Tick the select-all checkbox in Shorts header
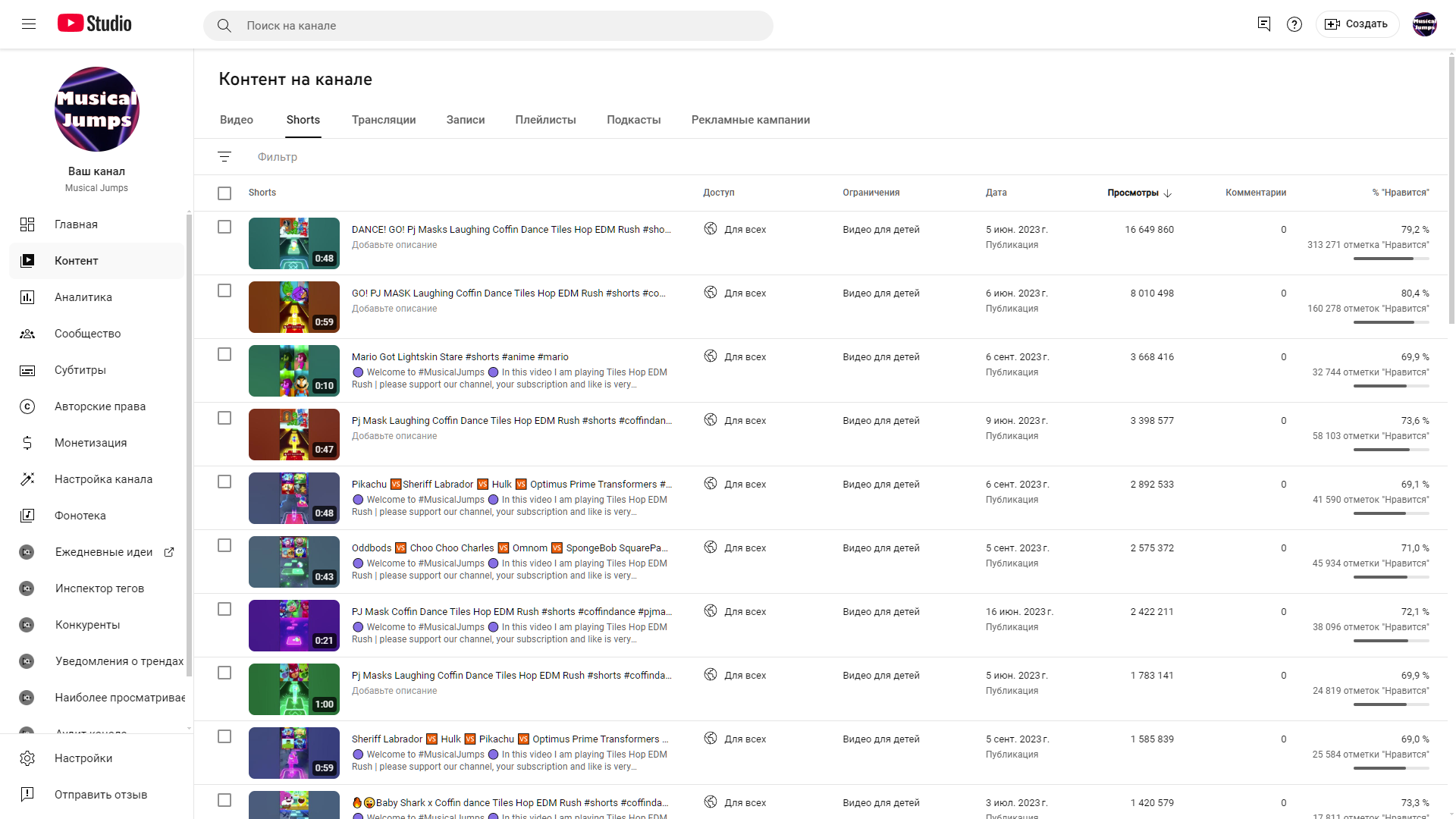 pos(224,193)
